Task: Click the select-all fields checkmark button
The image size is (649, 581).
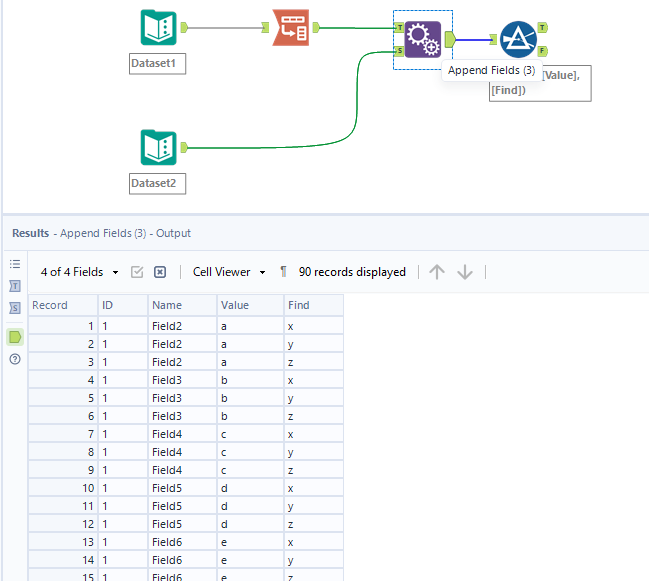Action: [138, 272]
